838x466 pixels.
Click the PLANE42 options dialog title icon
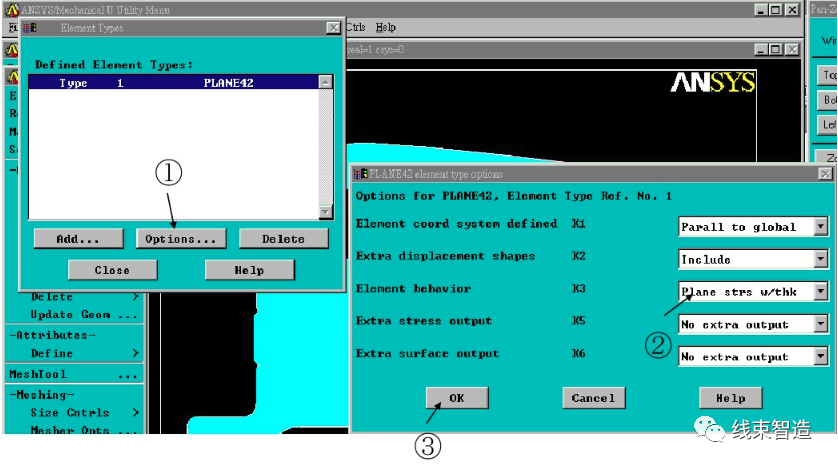pyautogui.click(x=361, y=174)
